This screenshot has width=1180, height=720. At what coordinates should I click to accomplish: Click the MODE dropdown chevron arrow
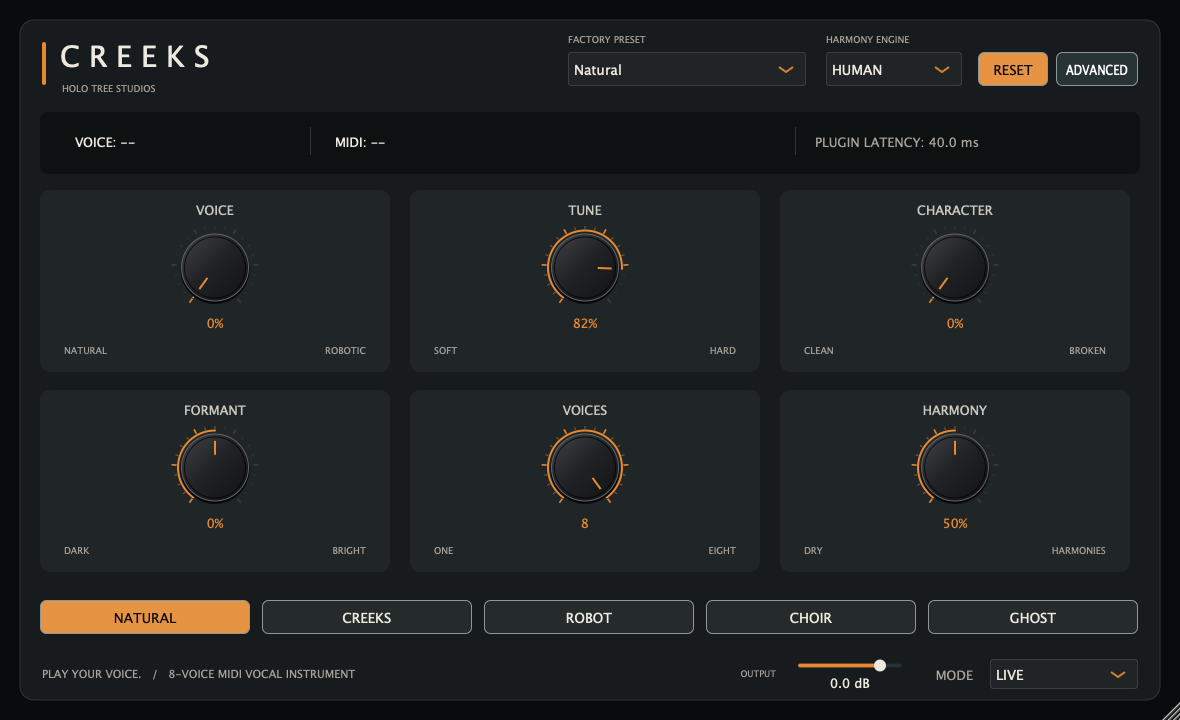[x=1118, y=675]
